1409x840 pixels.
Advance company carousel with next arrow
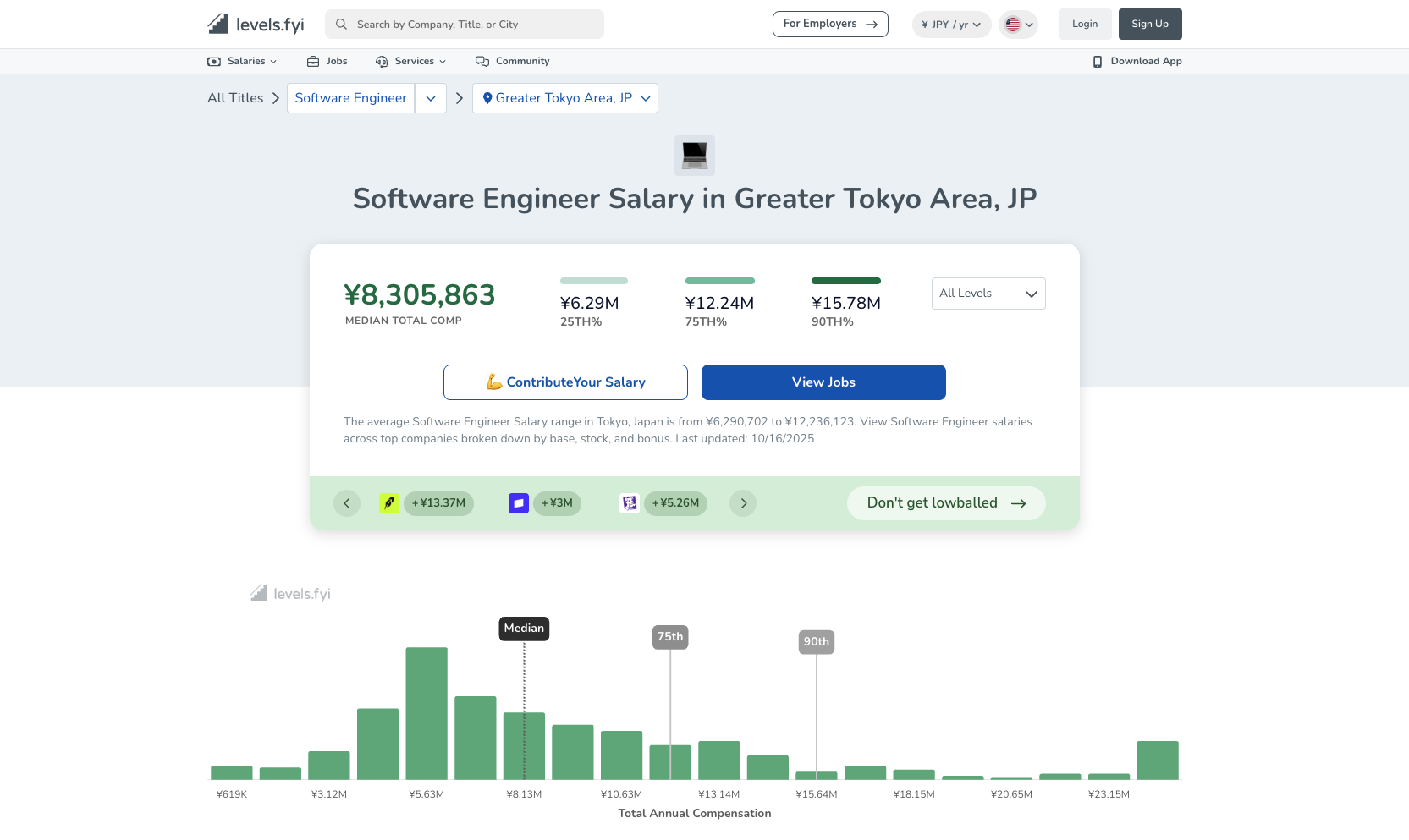point(743,503)
